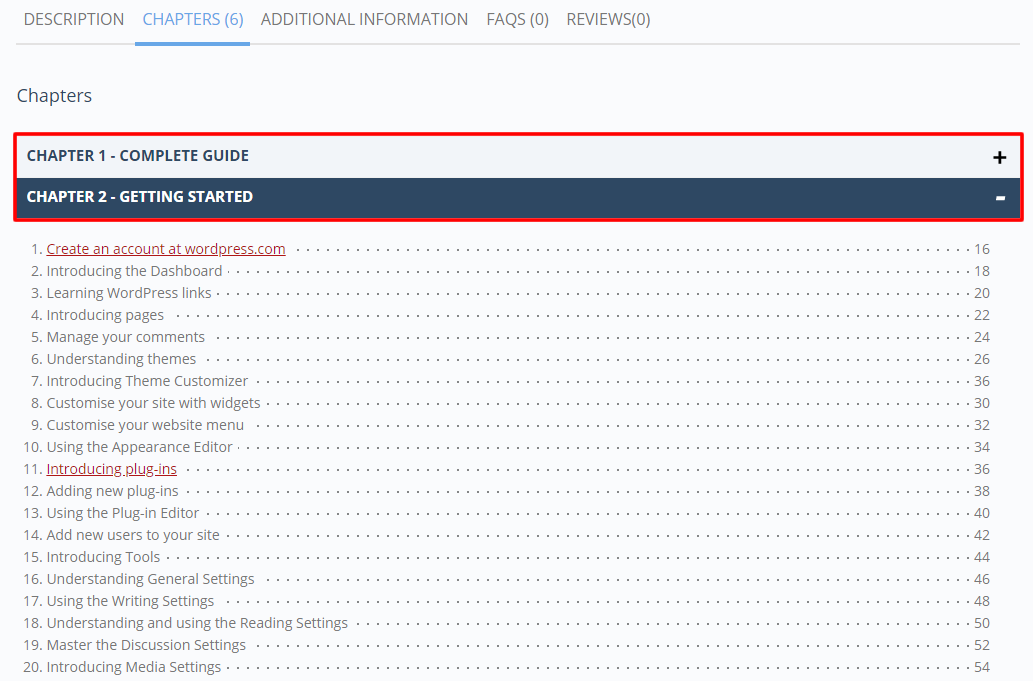Go to the FAQs (0) tab
Screen dimensions: 1033x681
tap(517, 19)
